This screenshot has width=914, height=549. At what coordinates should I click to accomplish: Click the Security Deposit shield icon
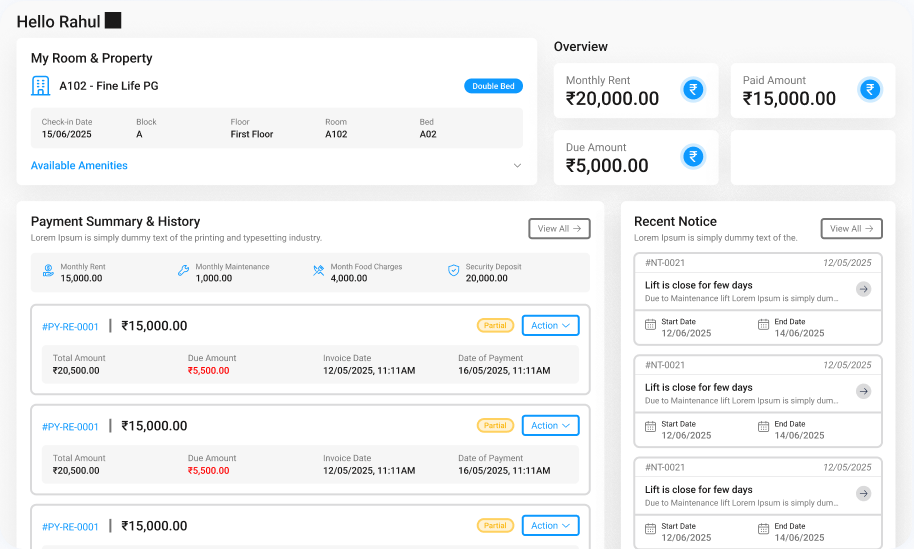[x=453, y=271]
